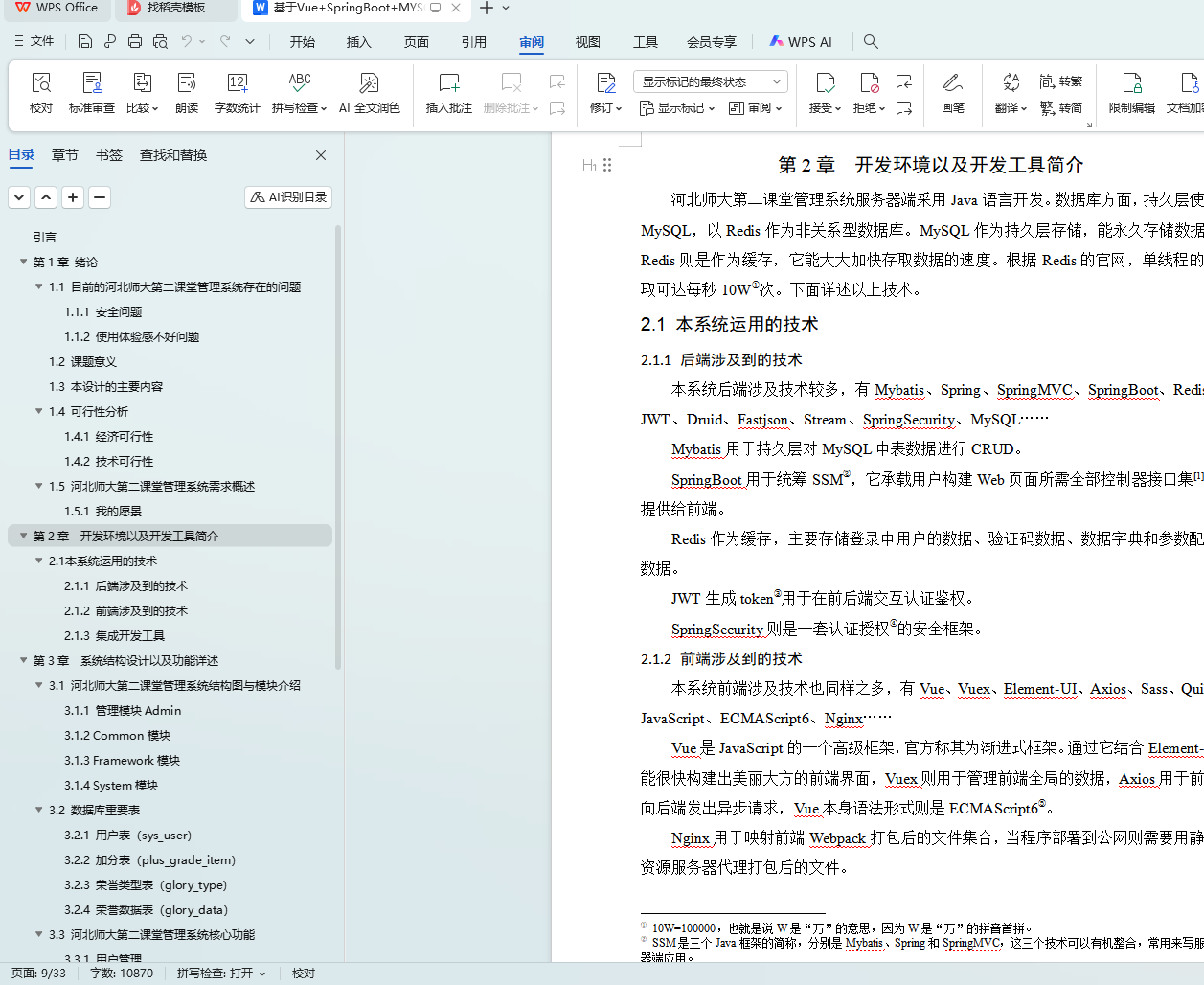Click 页面: 9/33 in status bar
Viewport: 1204px width, 985px height.
38,974
